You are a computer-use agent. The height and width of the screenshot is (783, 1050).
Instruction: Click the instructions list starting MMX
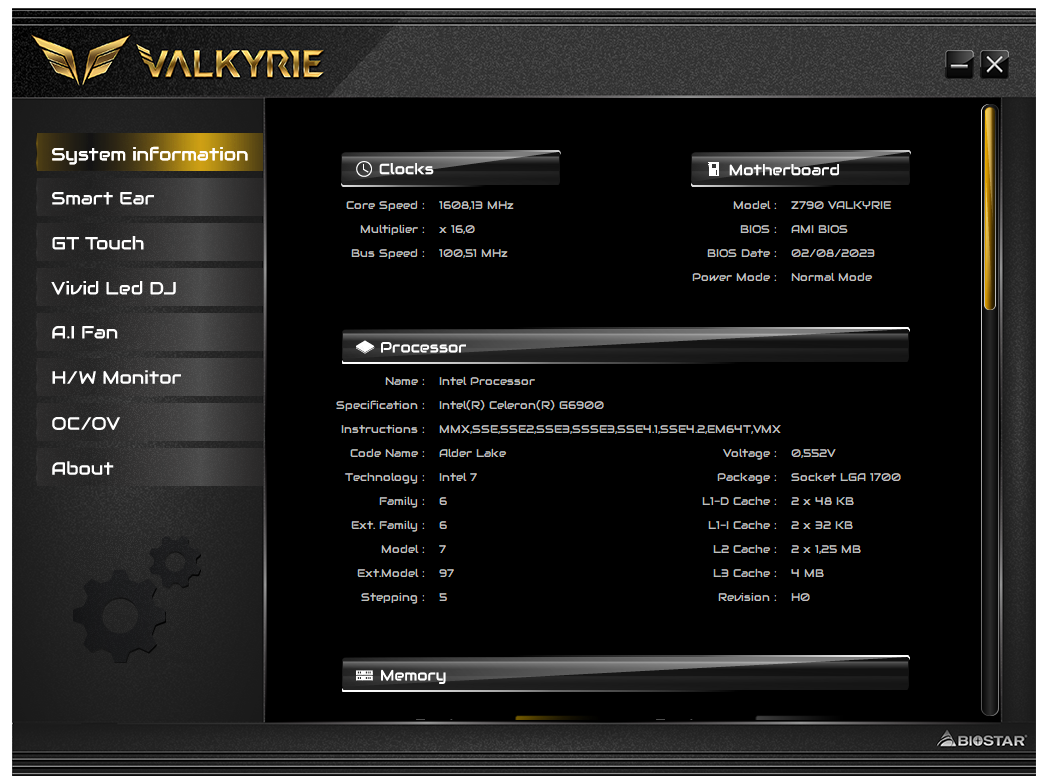609,429
